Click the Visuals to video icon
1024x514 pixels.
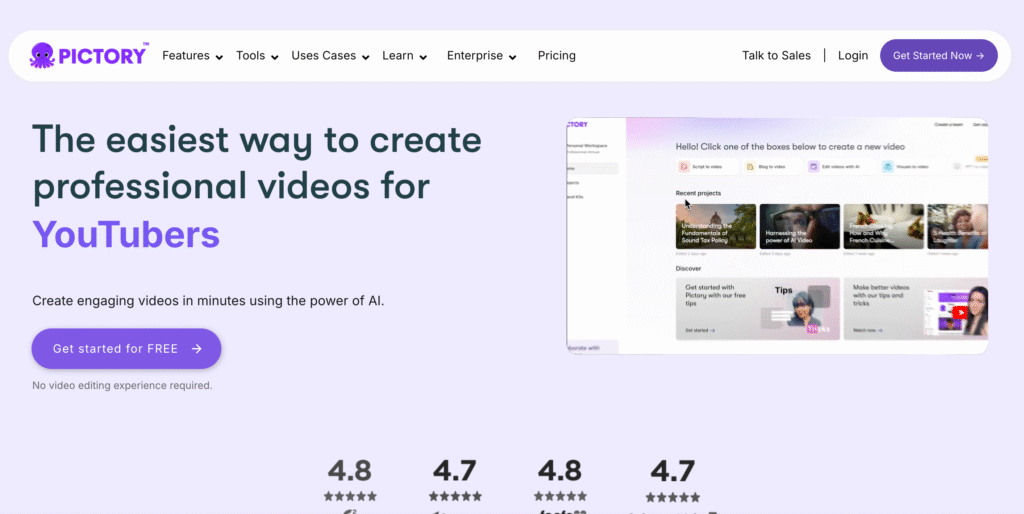[x=887, y=167]
